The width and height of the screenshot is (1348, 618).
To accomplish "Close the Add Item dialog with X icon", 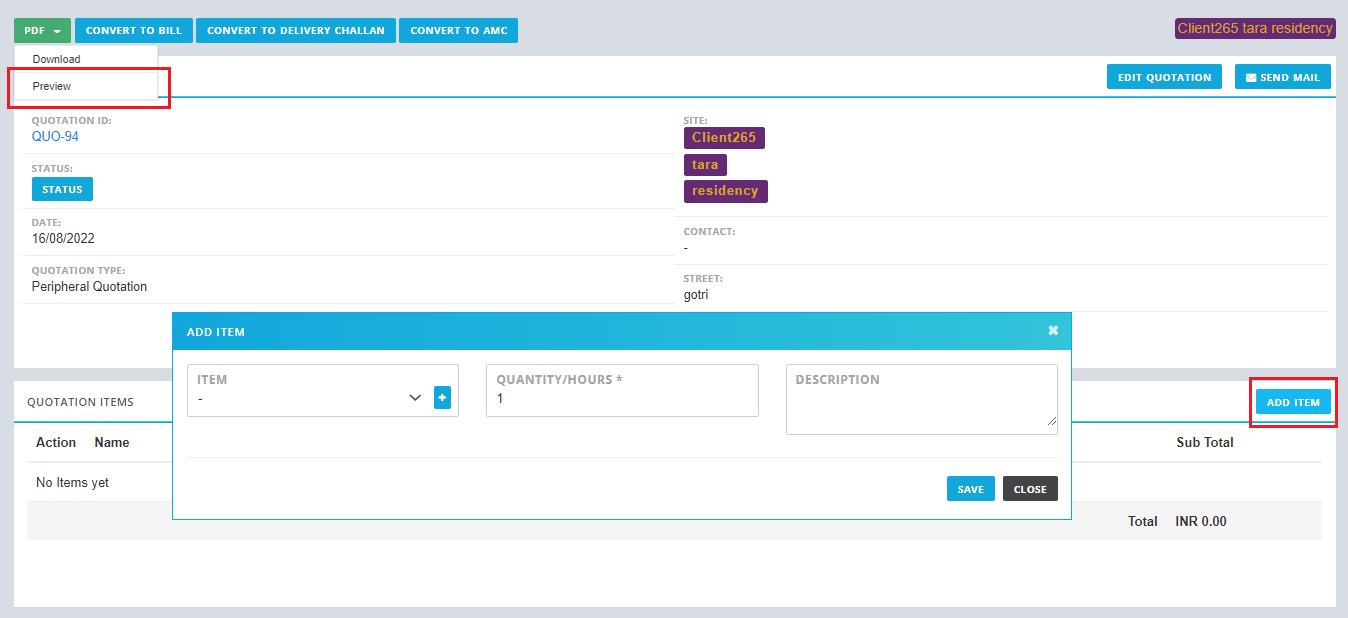I will [x=1053, y=330].
